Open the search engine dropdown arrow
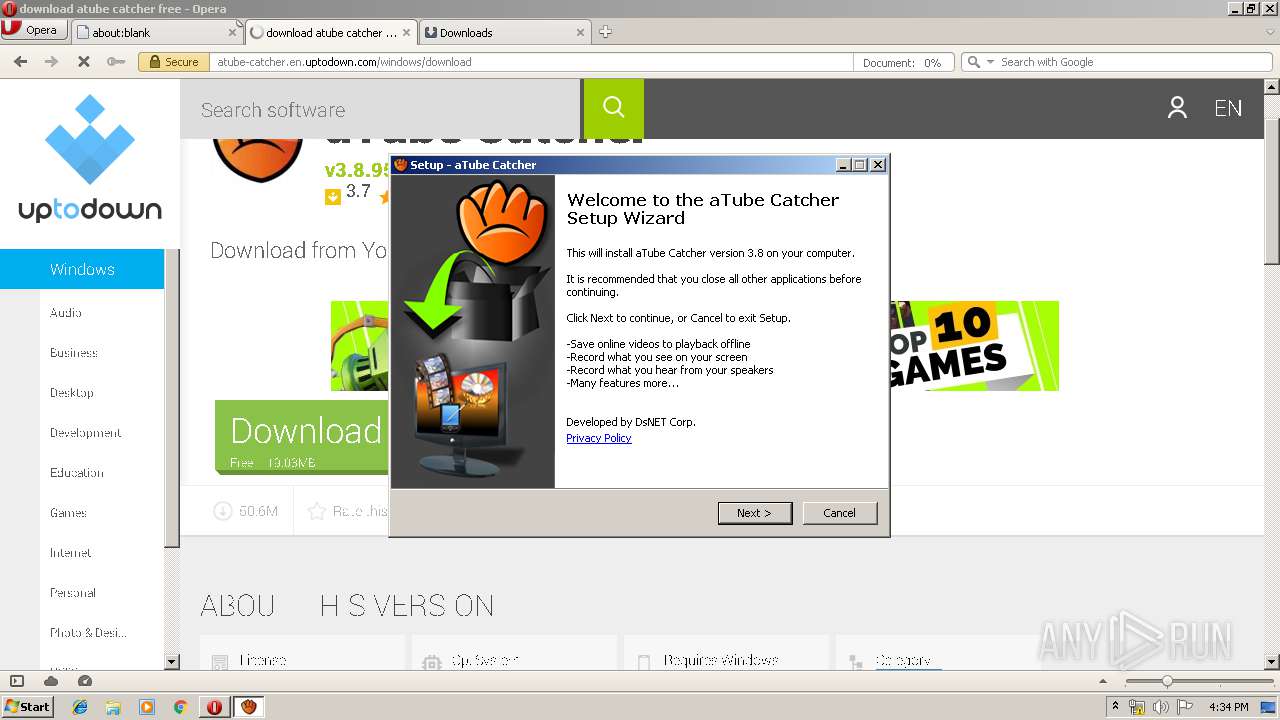1280x720 pixels. tap(991, 62)
